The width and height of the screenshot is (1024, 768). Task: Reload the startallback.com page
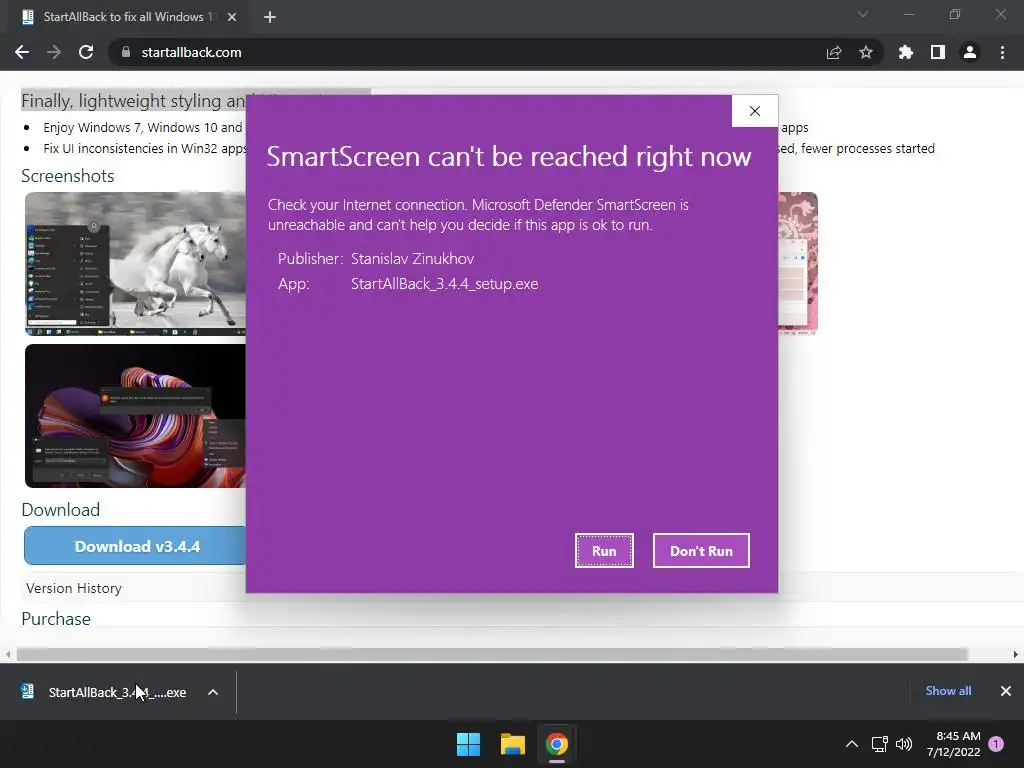click(86, 52)
